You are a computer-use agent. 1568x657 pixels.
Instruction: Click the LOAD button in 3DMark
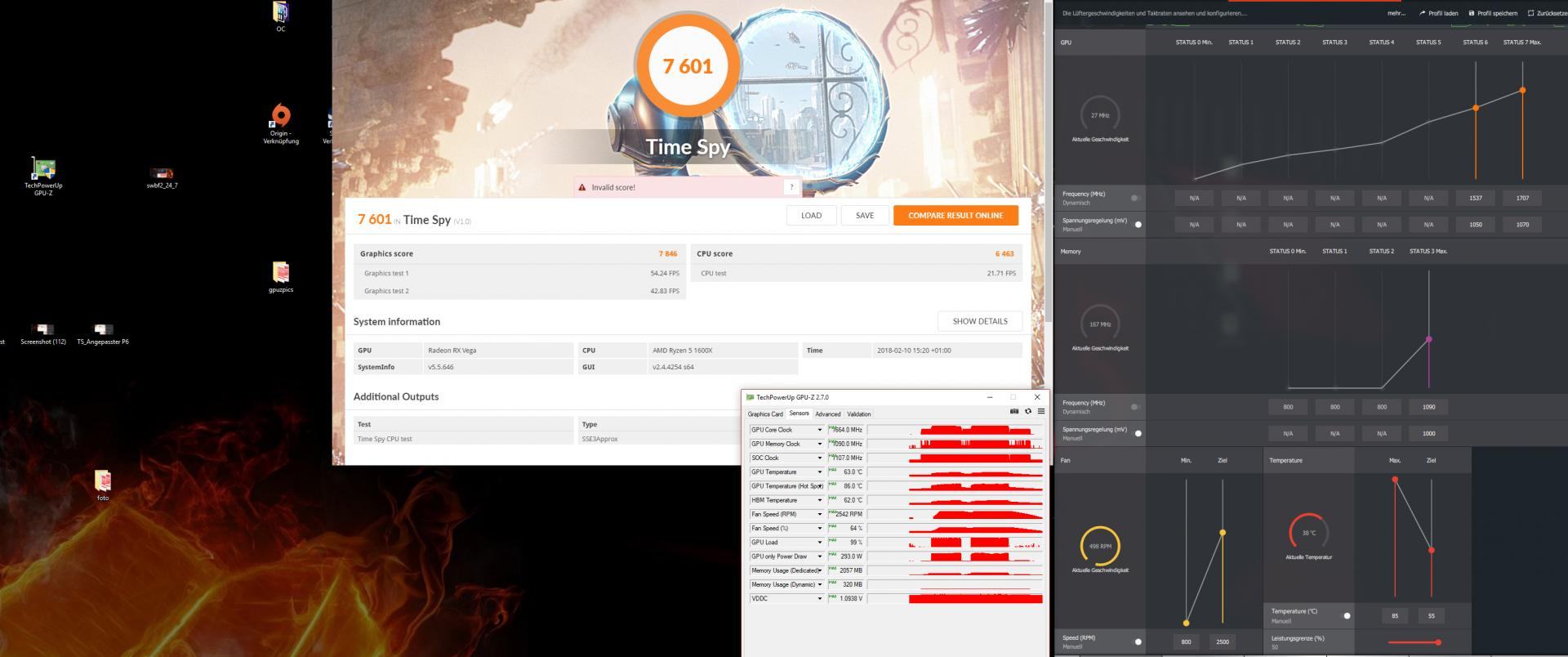coord(811,215)
